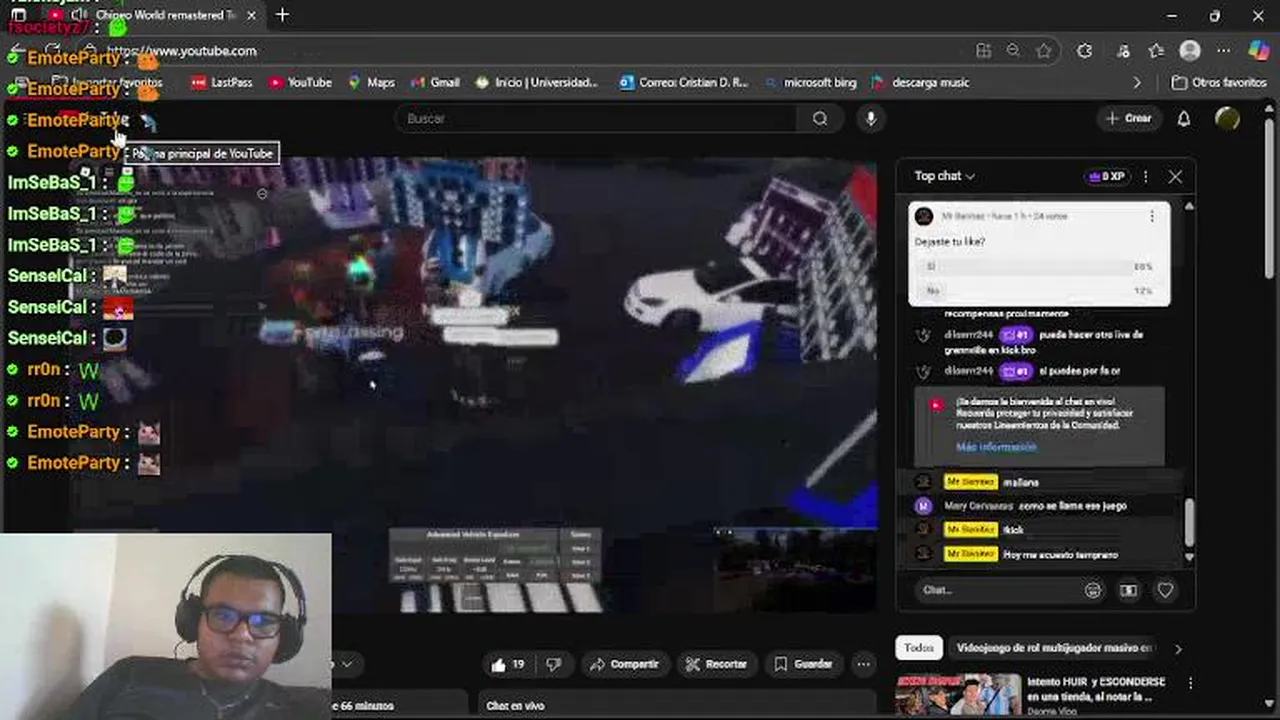Select Videojuego de rol multijugador chip

point(1054,648)
